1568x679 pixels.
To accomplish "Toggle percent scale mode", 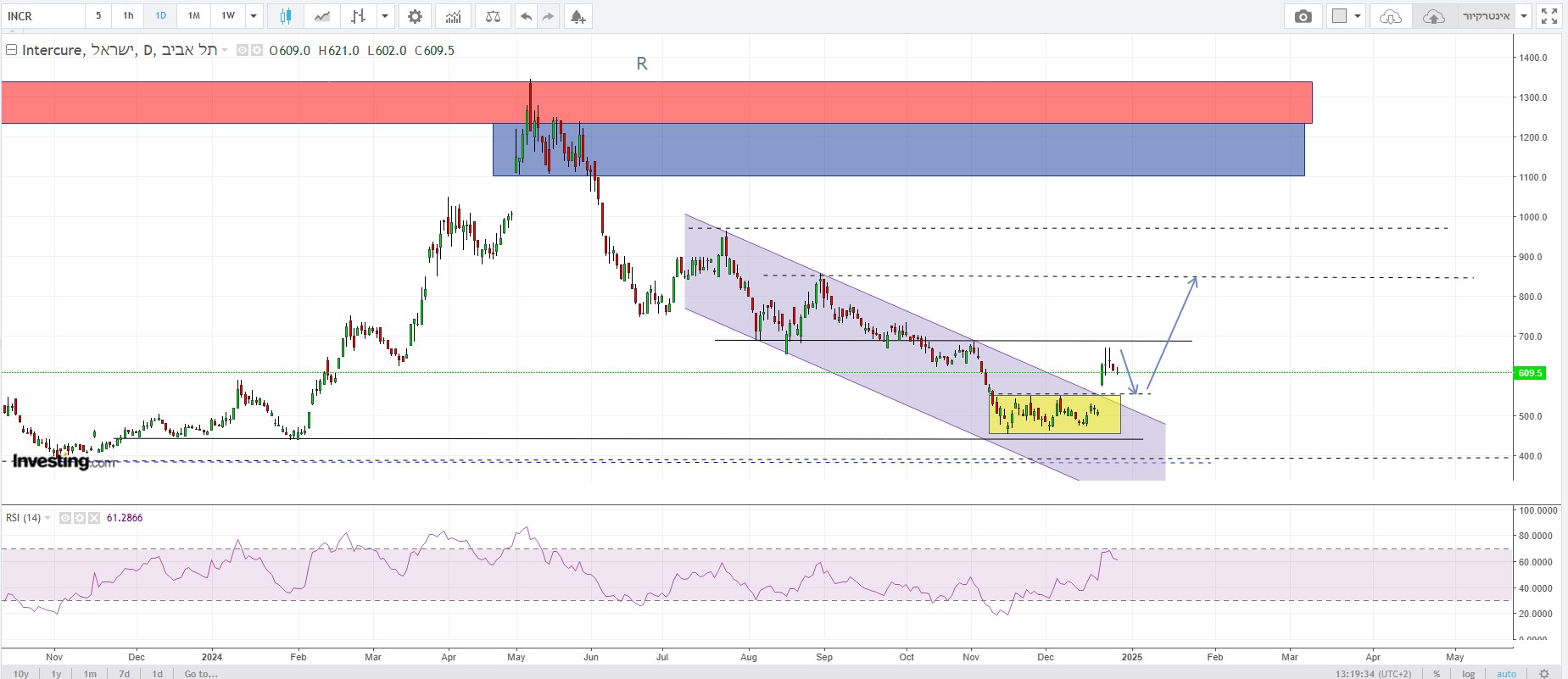I will pos(1437,674).
